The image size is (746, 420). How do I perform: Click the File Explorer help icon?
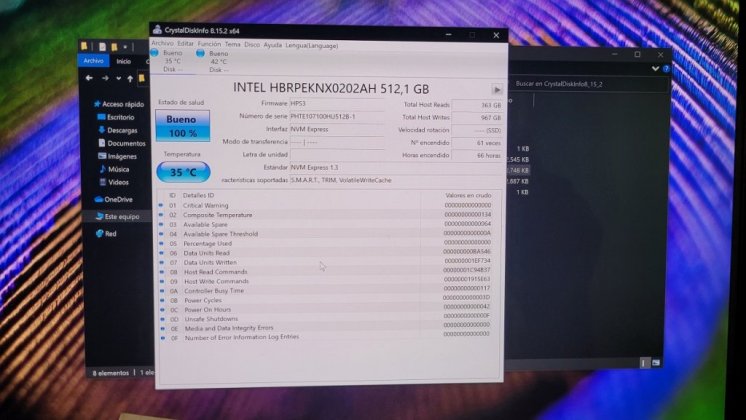click(666, 69)
